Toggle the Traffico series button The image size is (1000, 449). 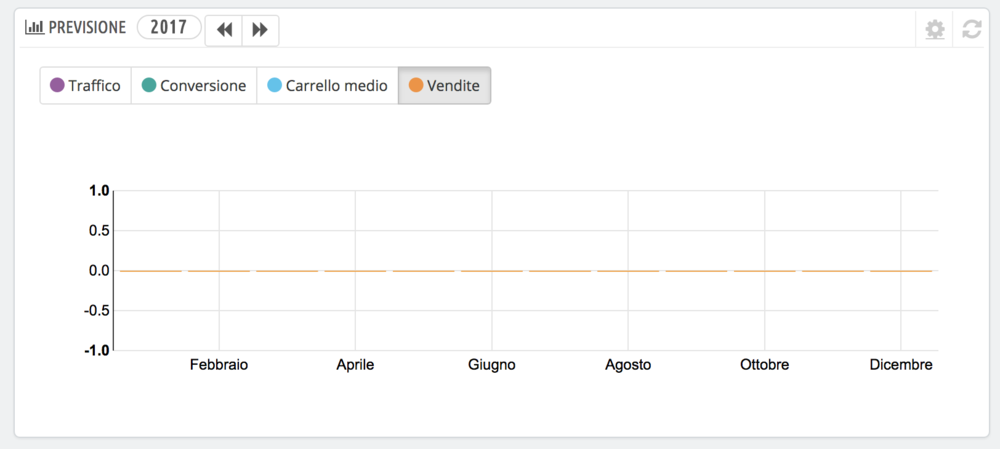85,86
